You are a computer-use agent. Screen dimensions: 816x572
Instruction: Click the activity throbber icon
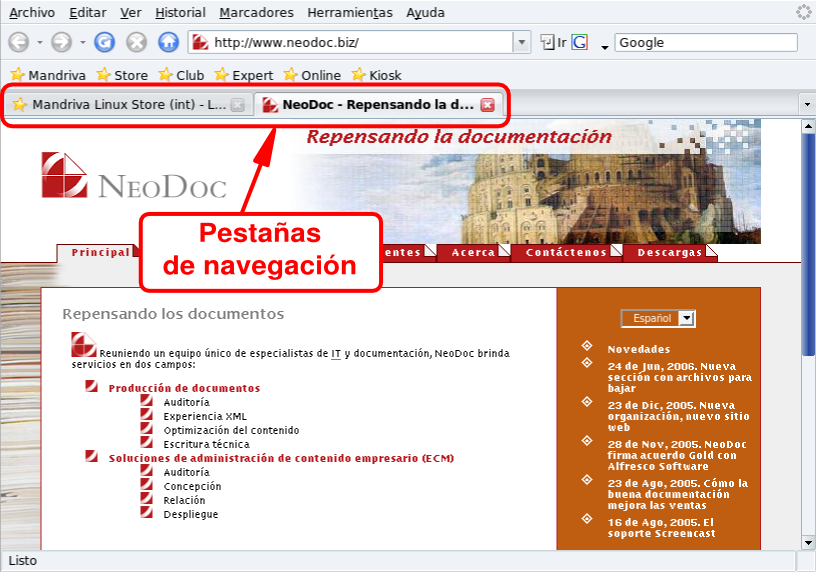click(x=804, y=12)
